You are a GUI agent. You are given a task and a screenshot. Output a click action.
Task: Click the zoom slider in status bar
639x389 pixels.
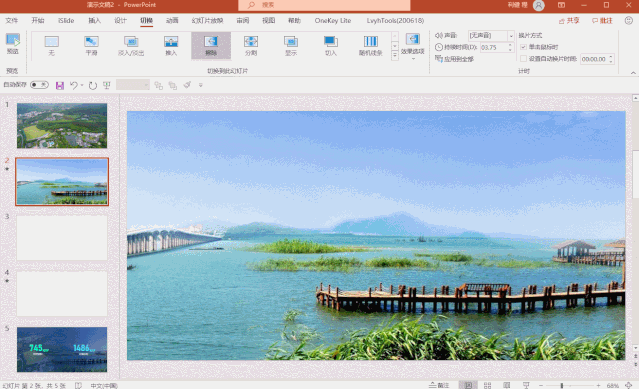[562, 385]
